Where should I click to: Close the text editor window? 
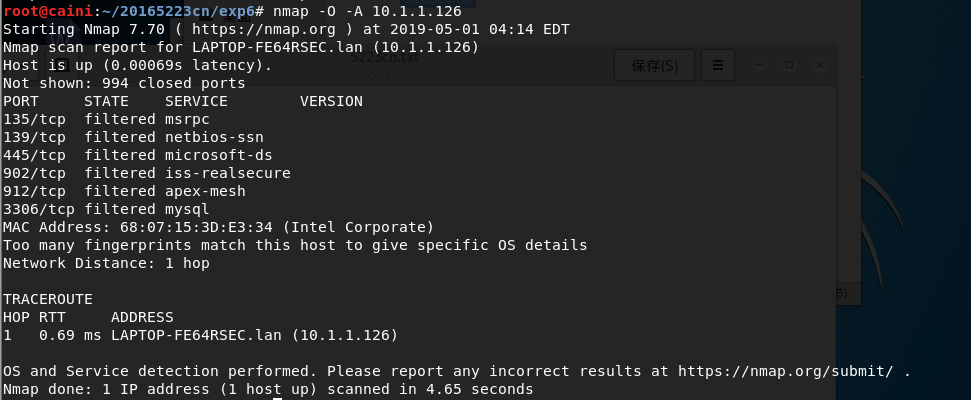coord(819,65)
